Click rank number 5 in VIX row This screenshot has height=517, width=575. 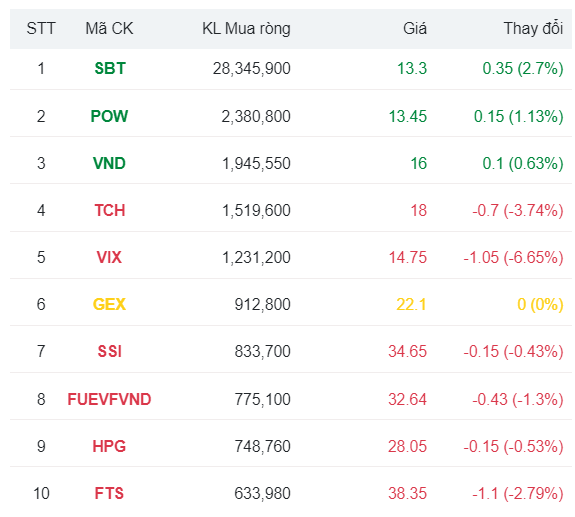pyautogui.click(x=41, y=257)
